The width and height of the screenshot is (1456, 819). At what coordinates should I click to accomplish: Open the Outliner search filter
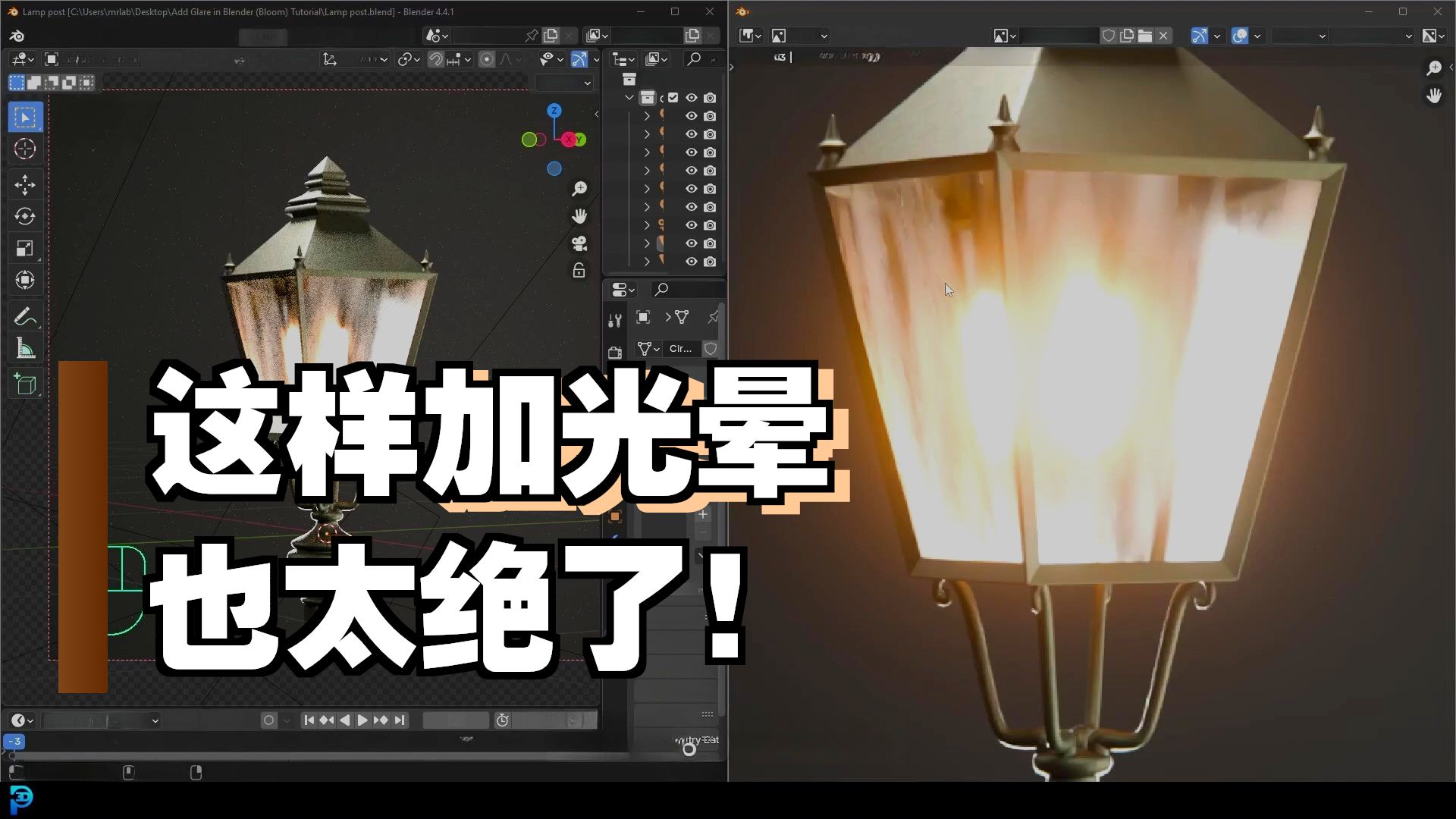coord(695,59)
